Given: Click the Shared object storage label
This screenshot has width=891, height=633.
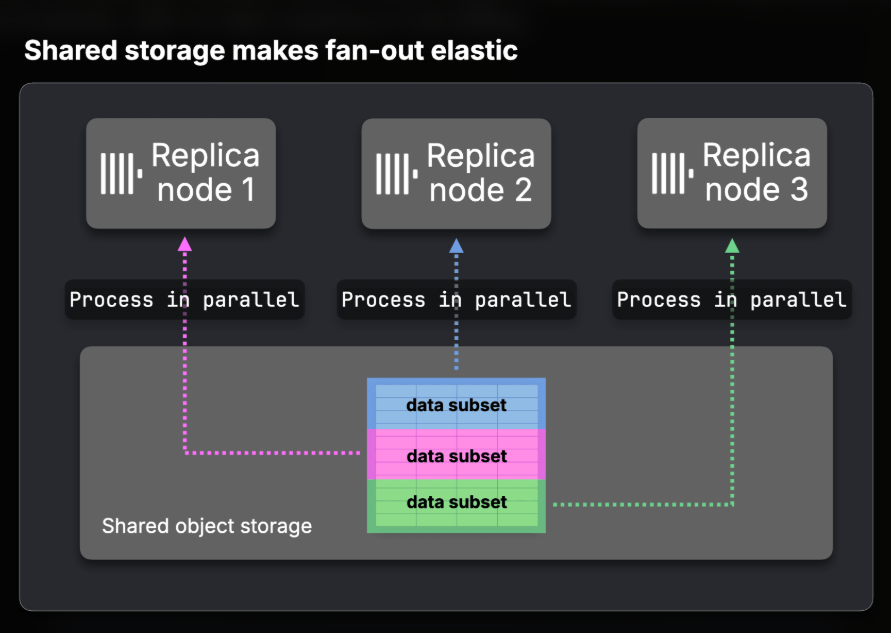Looking at the screenshot, I should (207, 526).
